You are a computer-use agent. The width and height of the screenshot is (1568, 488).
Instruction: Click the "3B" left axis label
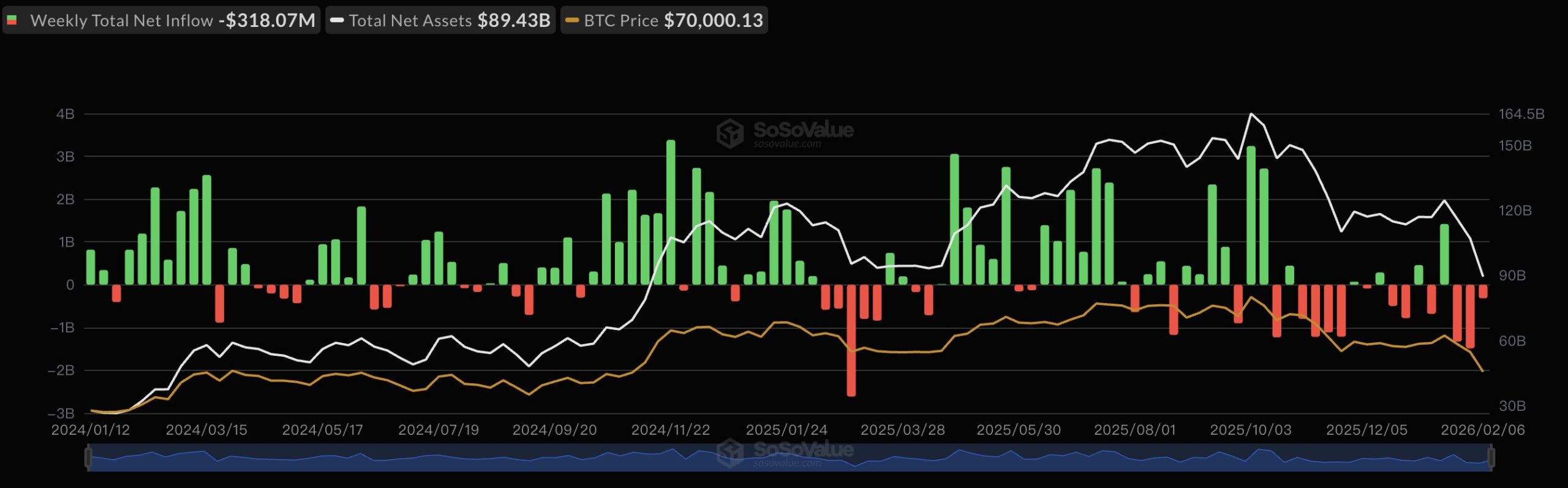pos(66,157)
